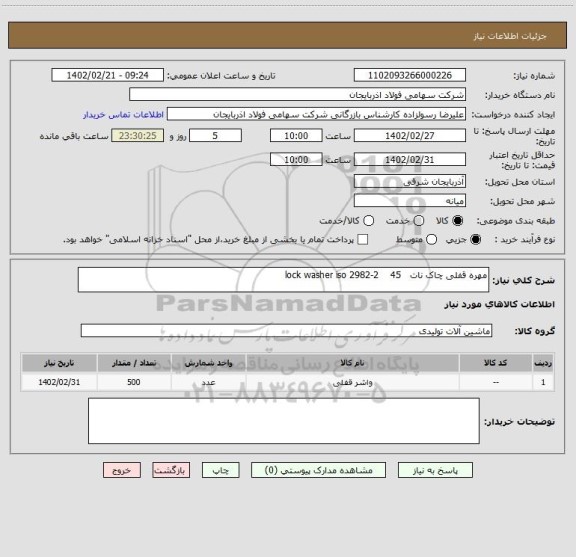Click the table date cell 1402/02/31
This screenshot has height=557, width=576.
click(x=59, y=382)
